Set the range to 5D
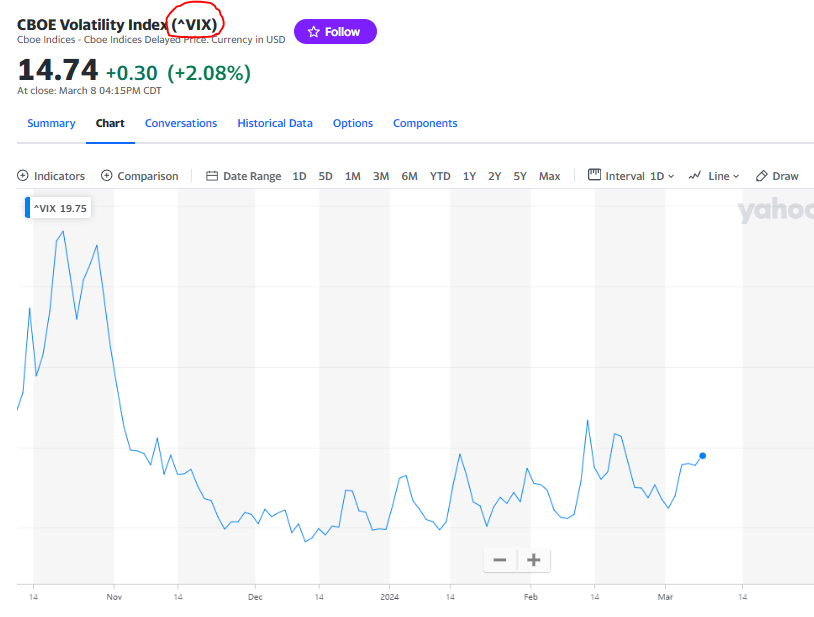 click(x=325, y=176)
